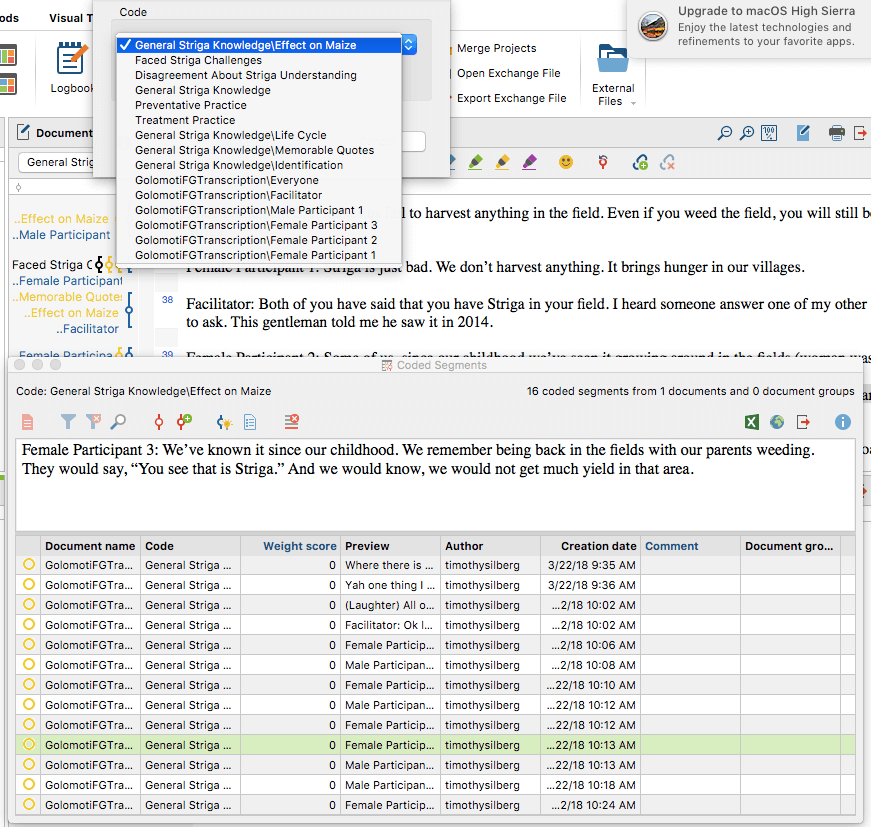Sort by Document name column
871x827 pixels.
click(90, 546)
